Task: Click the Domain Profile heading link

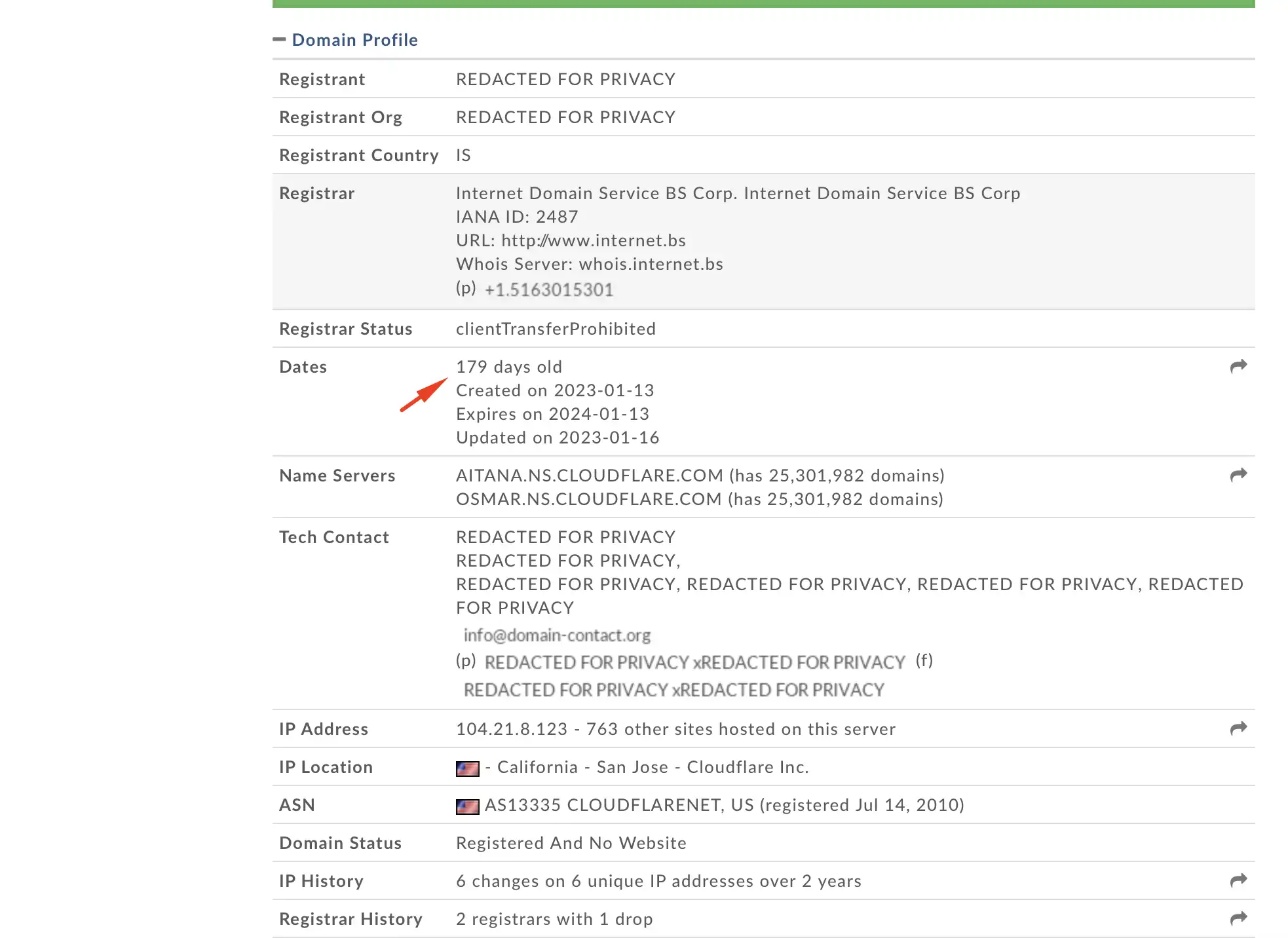Action: coord(354,40)
